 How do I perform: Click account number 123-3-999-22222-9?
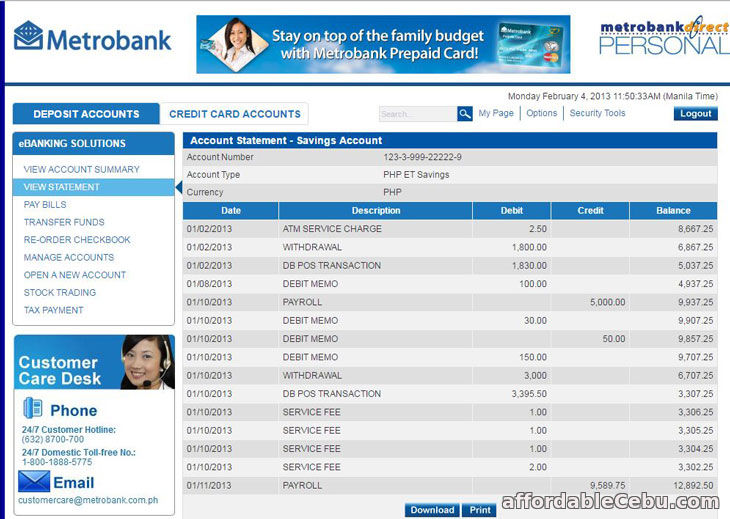coord(422,157)
